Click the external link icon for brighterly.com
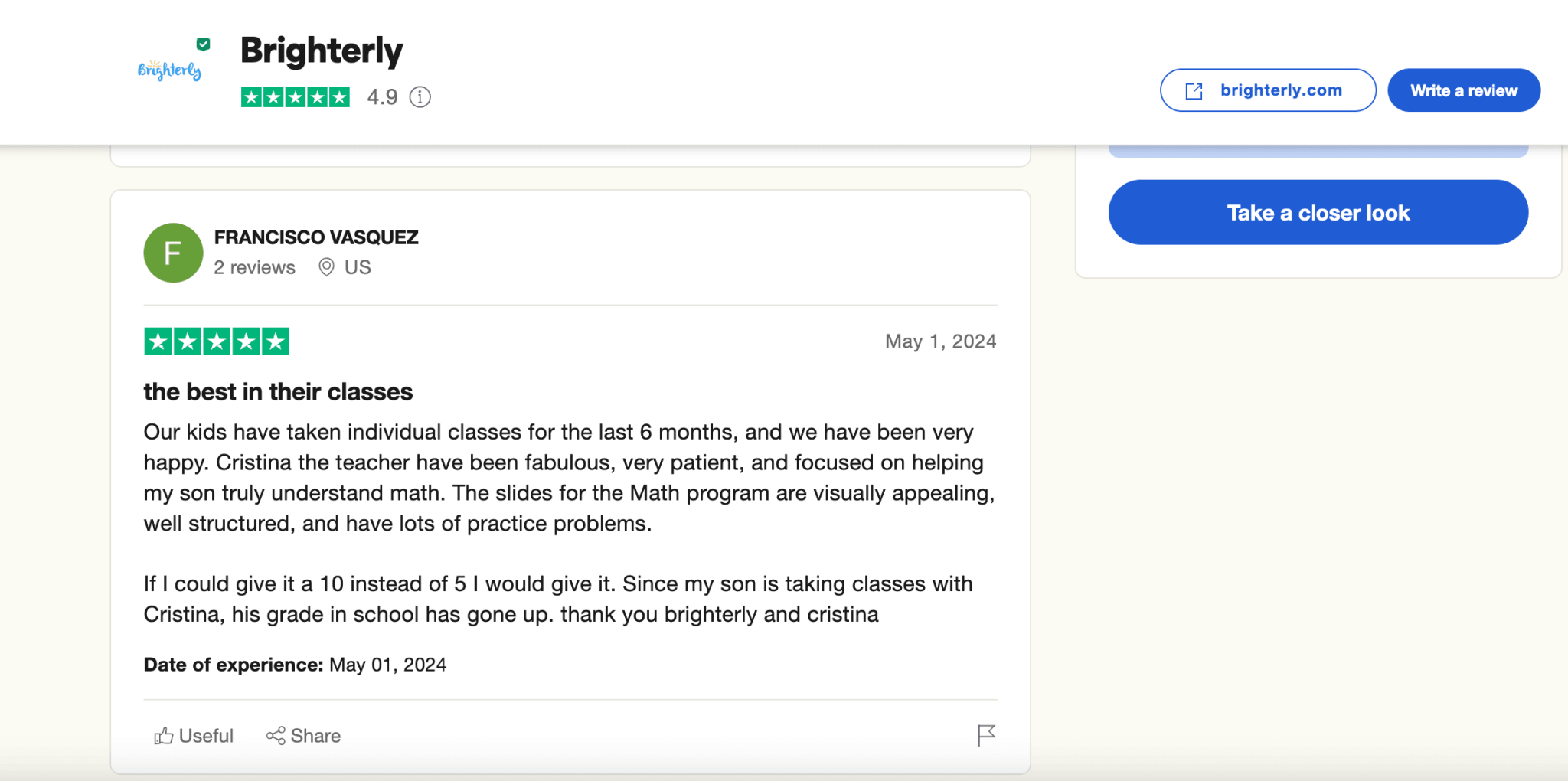 pyautogui.click(x=1194, y=91)
